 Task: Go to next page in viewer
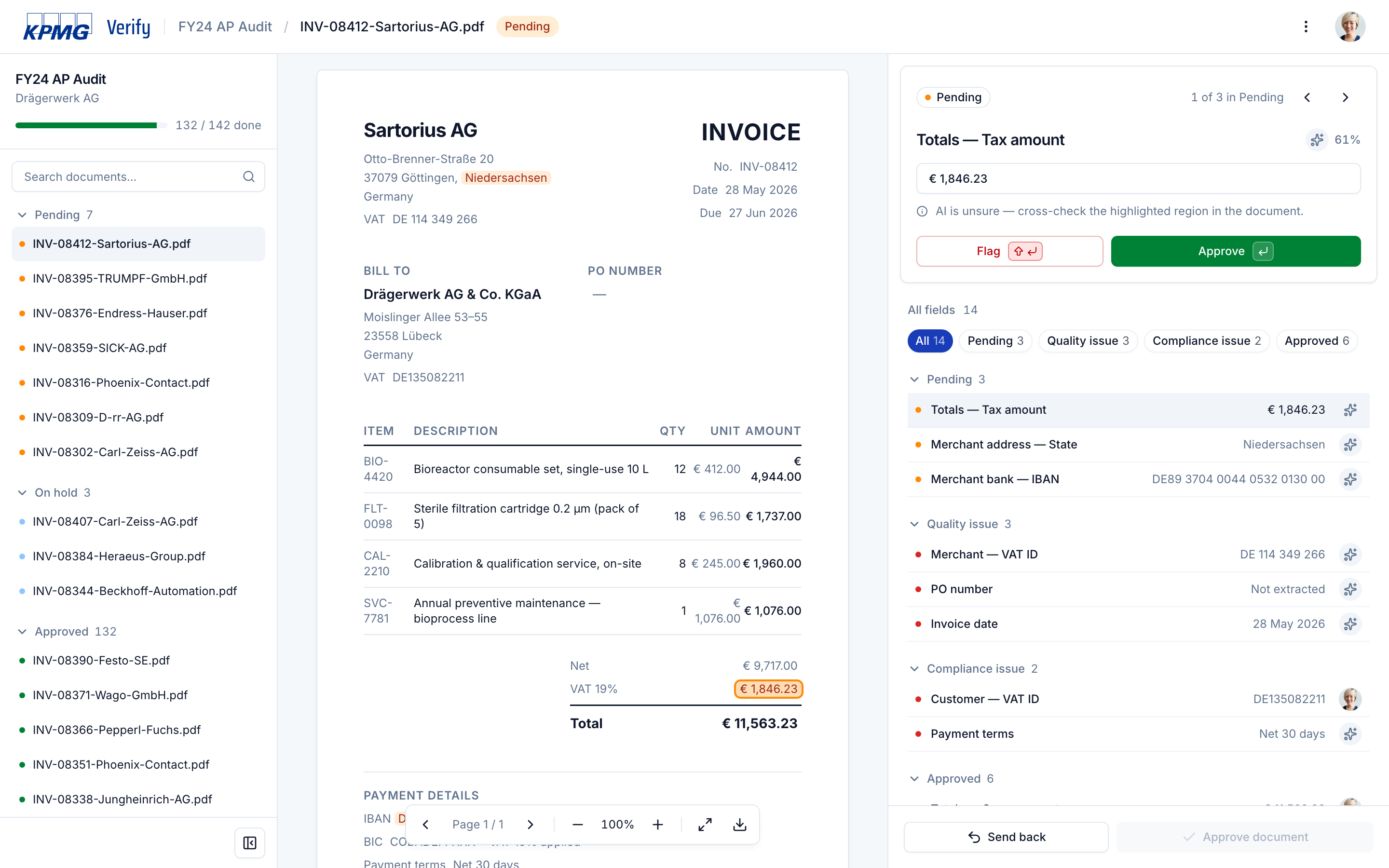tap(531, 825)
